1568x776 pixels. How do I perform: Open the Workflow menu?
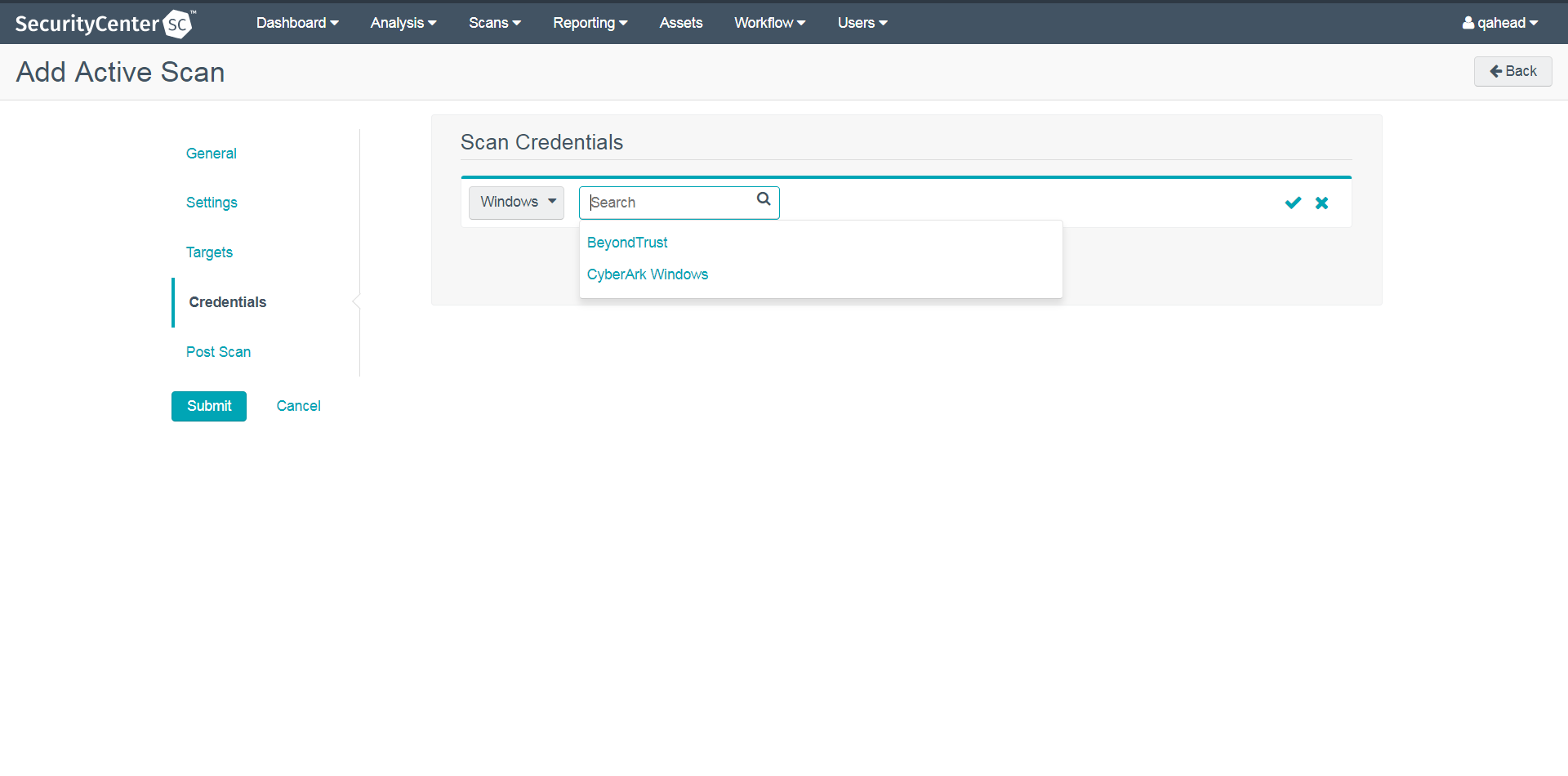click(x=769, y=23)
